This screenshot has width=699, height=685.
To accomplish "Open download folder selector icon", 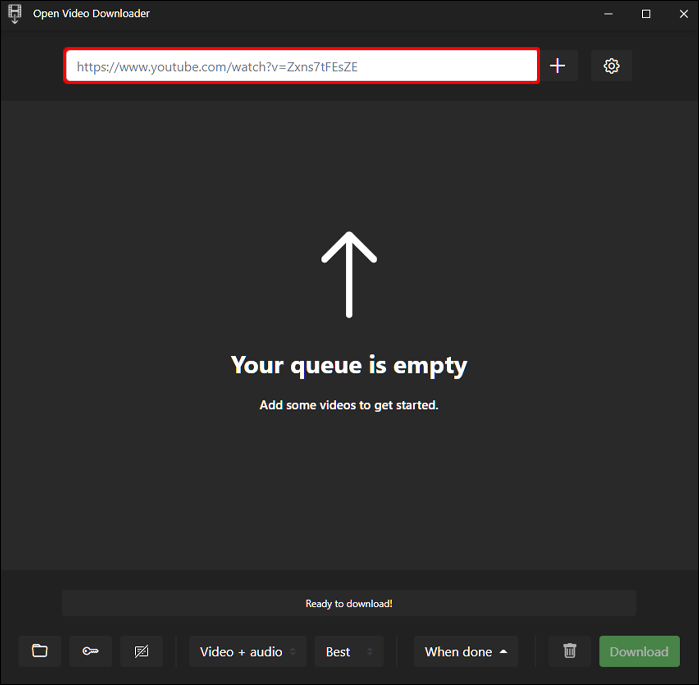I will pos(40,651).
